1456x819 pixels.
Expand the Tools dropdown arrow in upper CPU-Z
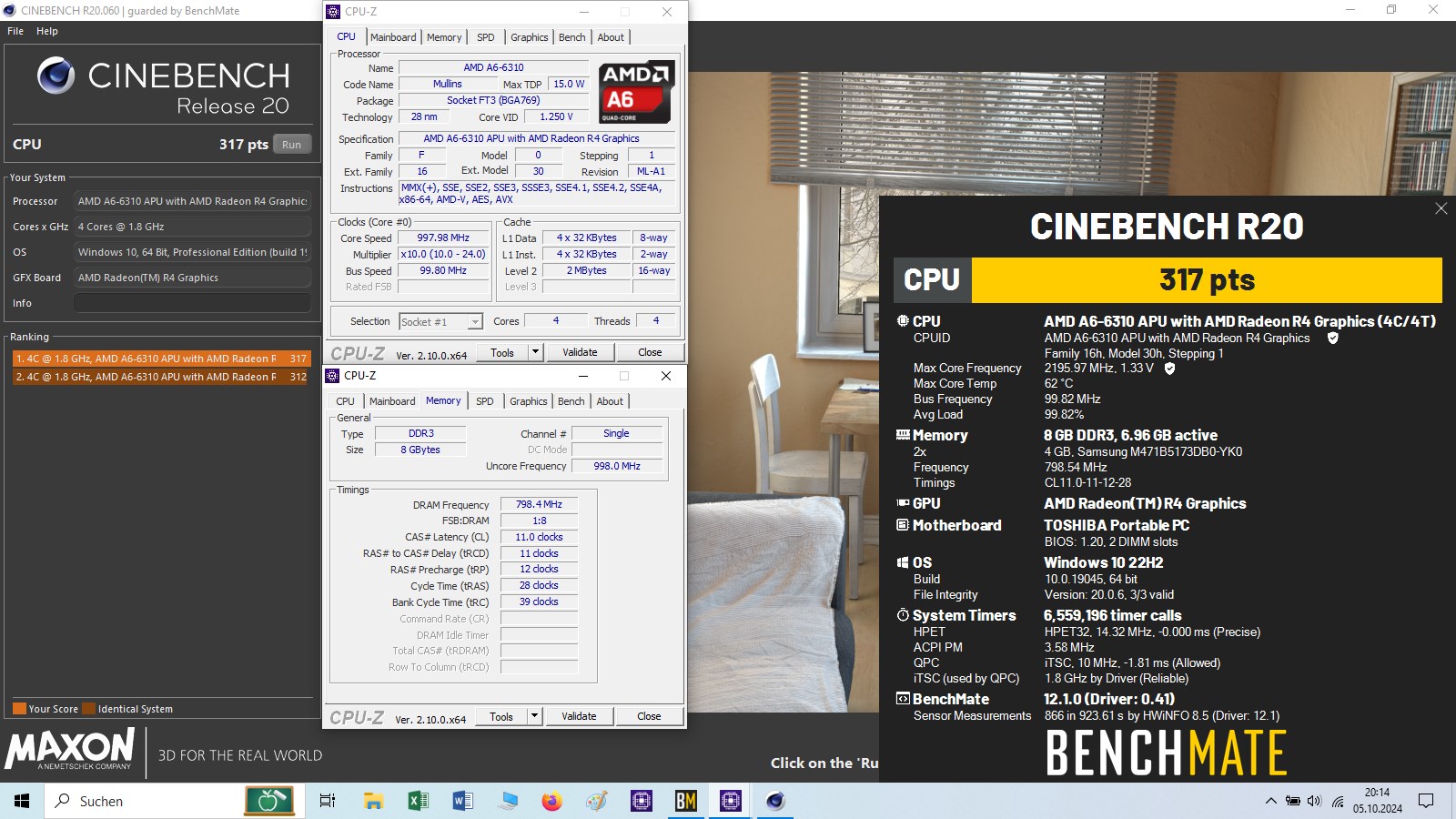pos(535,352)
